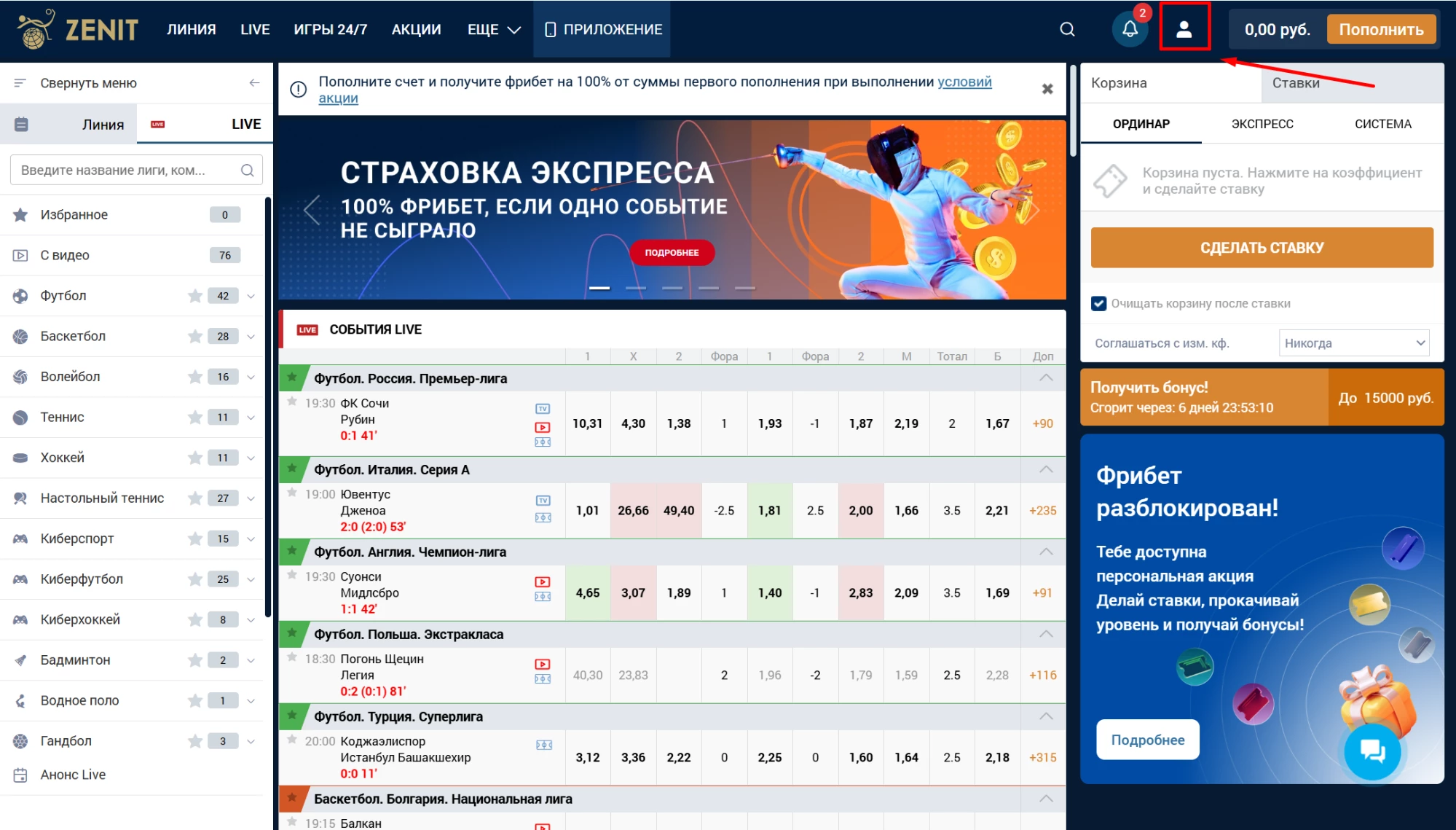Open notifications via the bell icon
The image size is (1456, 830).
click(x=1129, y=29)
